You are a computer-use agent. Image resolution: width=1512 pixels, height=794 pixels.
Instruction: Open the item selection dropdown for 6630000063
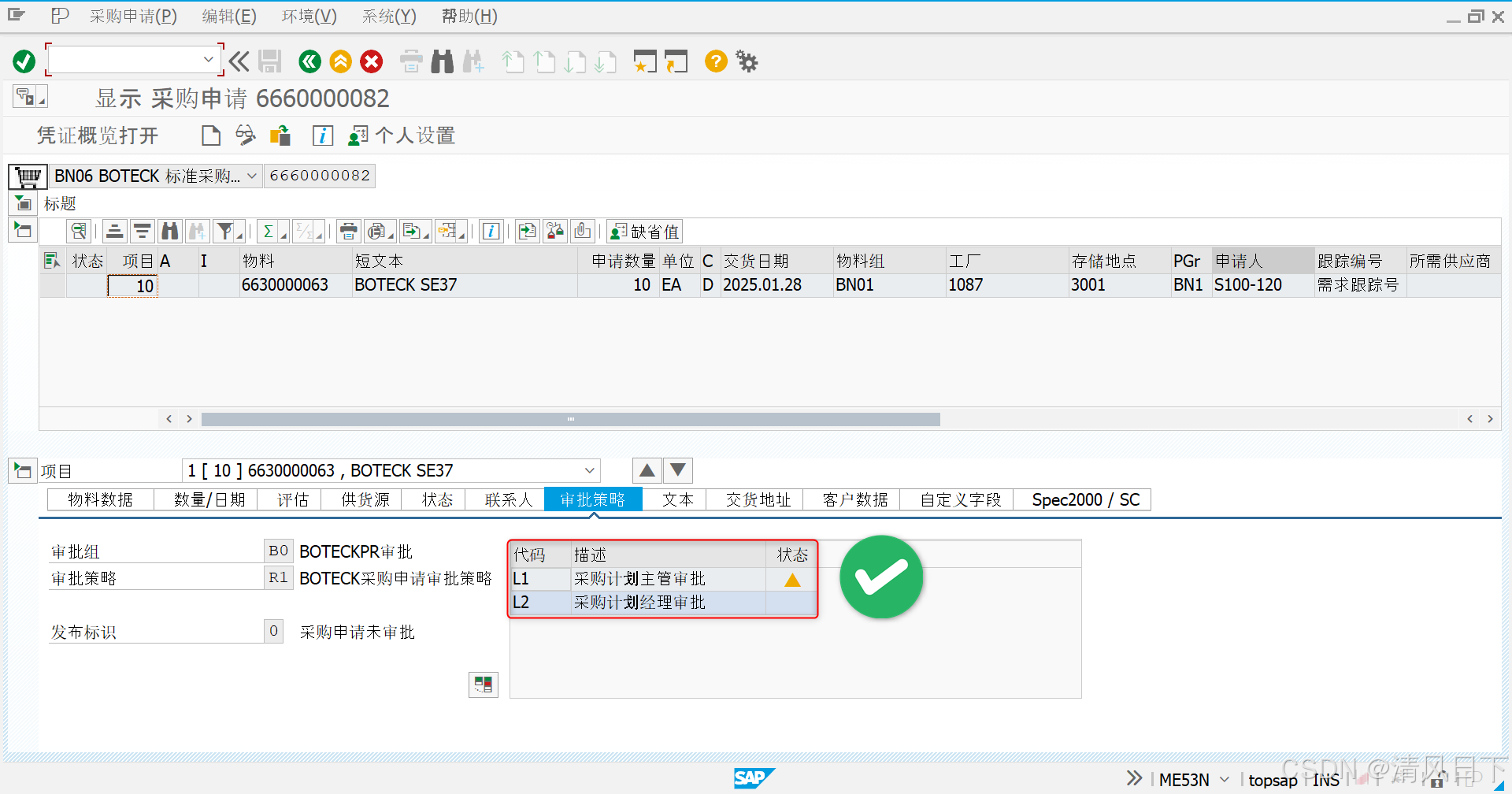tap(587, 470)
